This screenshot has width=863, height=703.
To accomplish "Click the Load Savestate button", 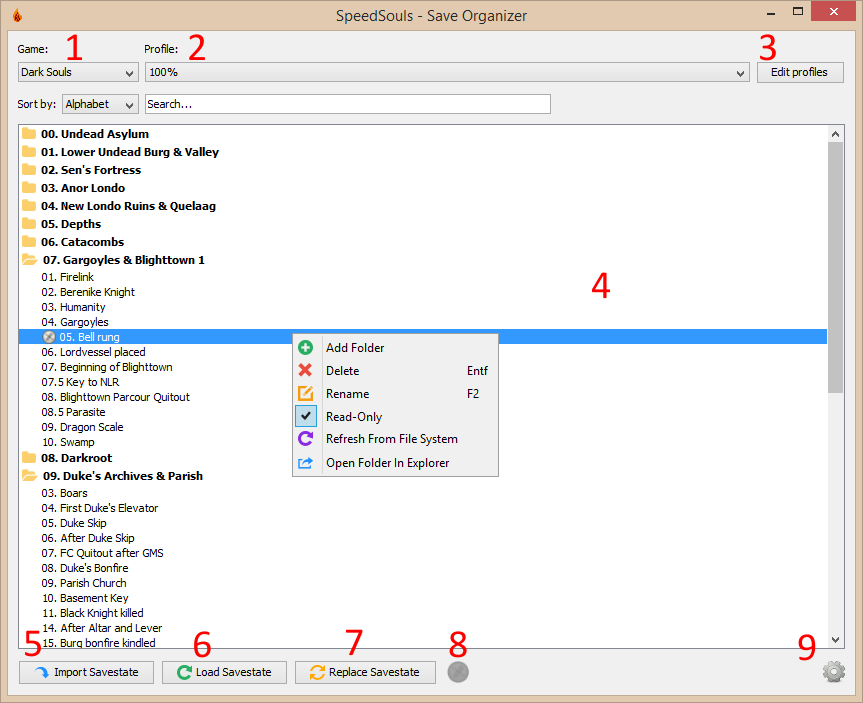I will (224, 672).
